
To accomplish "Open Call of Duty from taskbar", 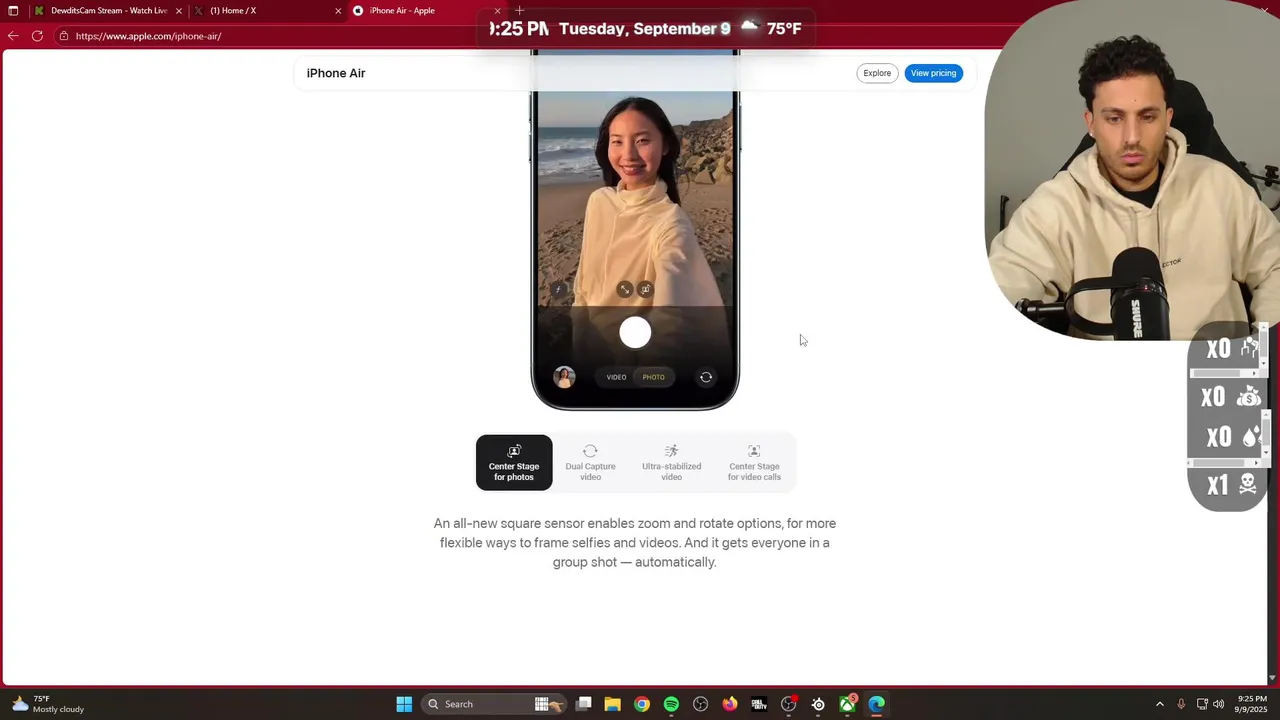I will click(x=759, y=704).
